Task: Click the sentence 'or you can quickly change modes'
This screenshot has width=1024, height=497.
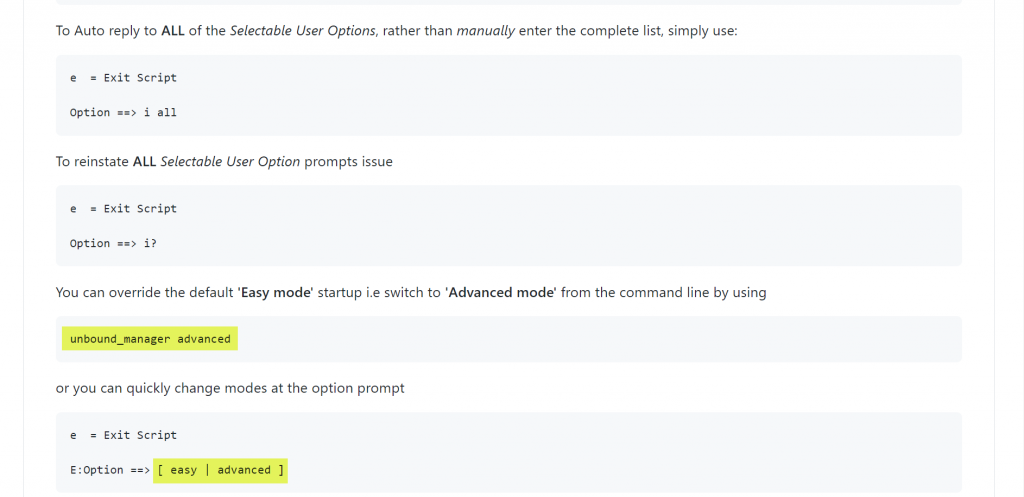Action: tap(230, 388)
